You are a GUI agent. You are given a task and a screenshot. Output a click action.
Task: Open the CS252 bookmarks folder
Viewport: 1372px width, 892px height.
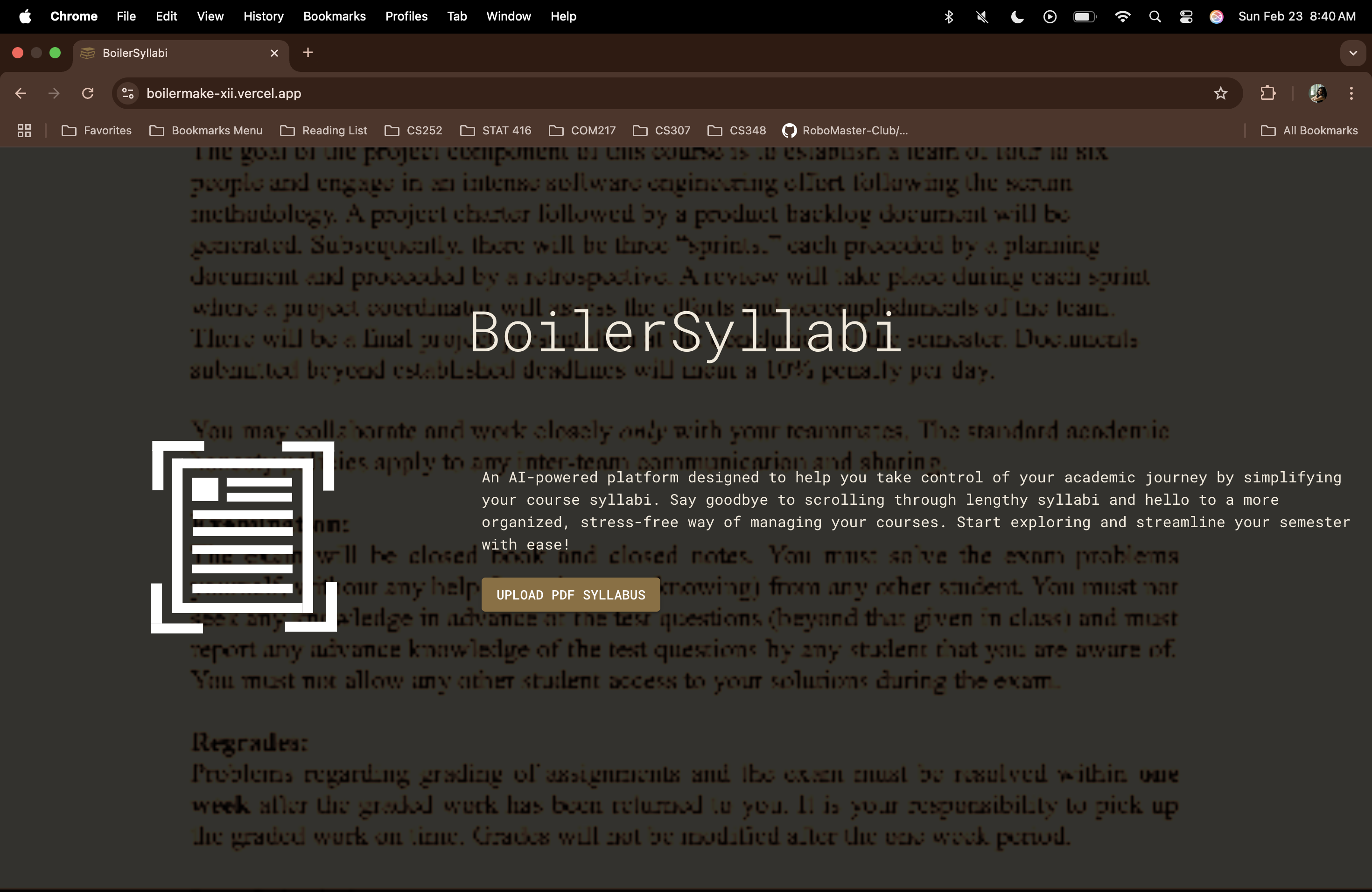click(413, 131)
